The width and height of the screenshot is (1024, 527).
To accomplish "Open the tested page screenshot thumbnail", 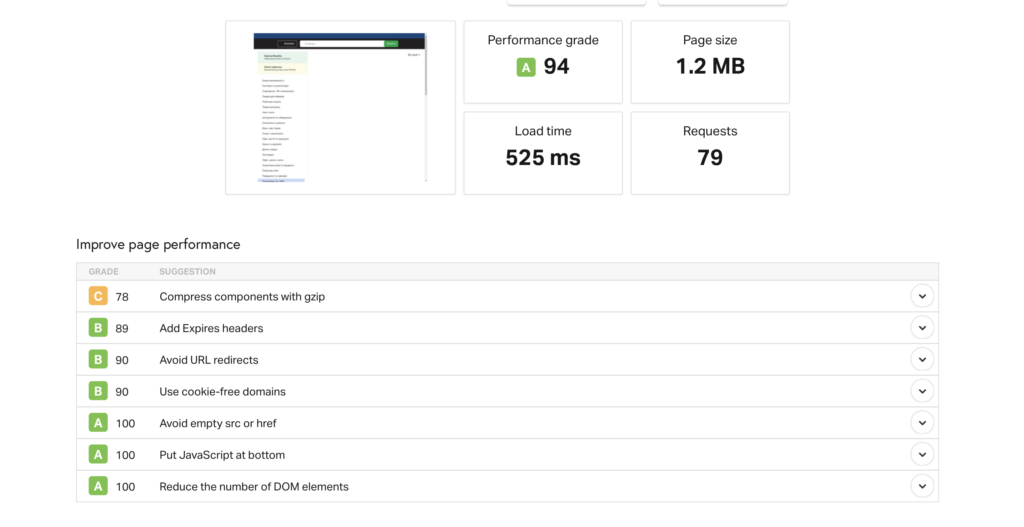I will tap(340, 108).
